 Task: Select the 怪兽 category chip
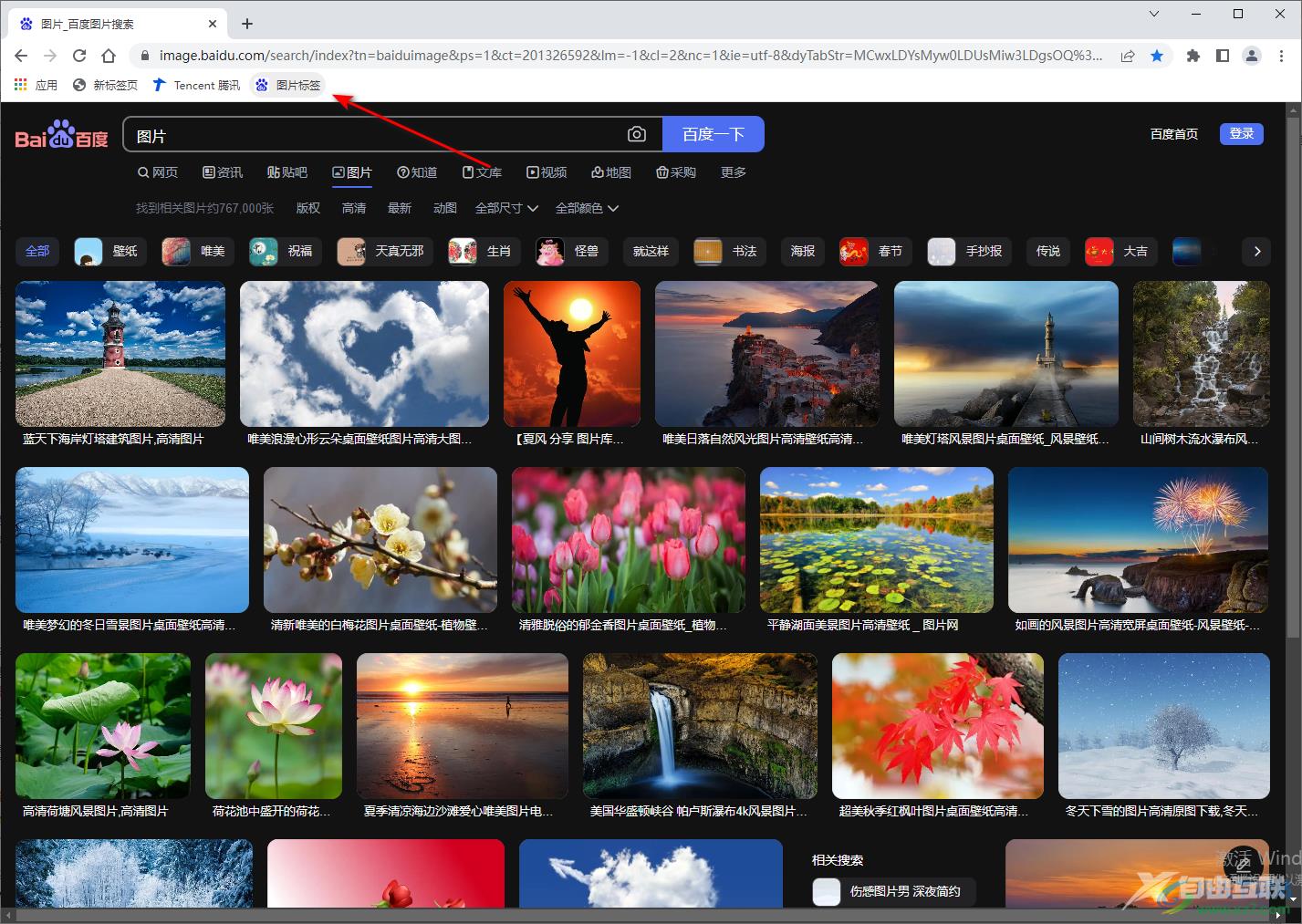click(572, 251)
